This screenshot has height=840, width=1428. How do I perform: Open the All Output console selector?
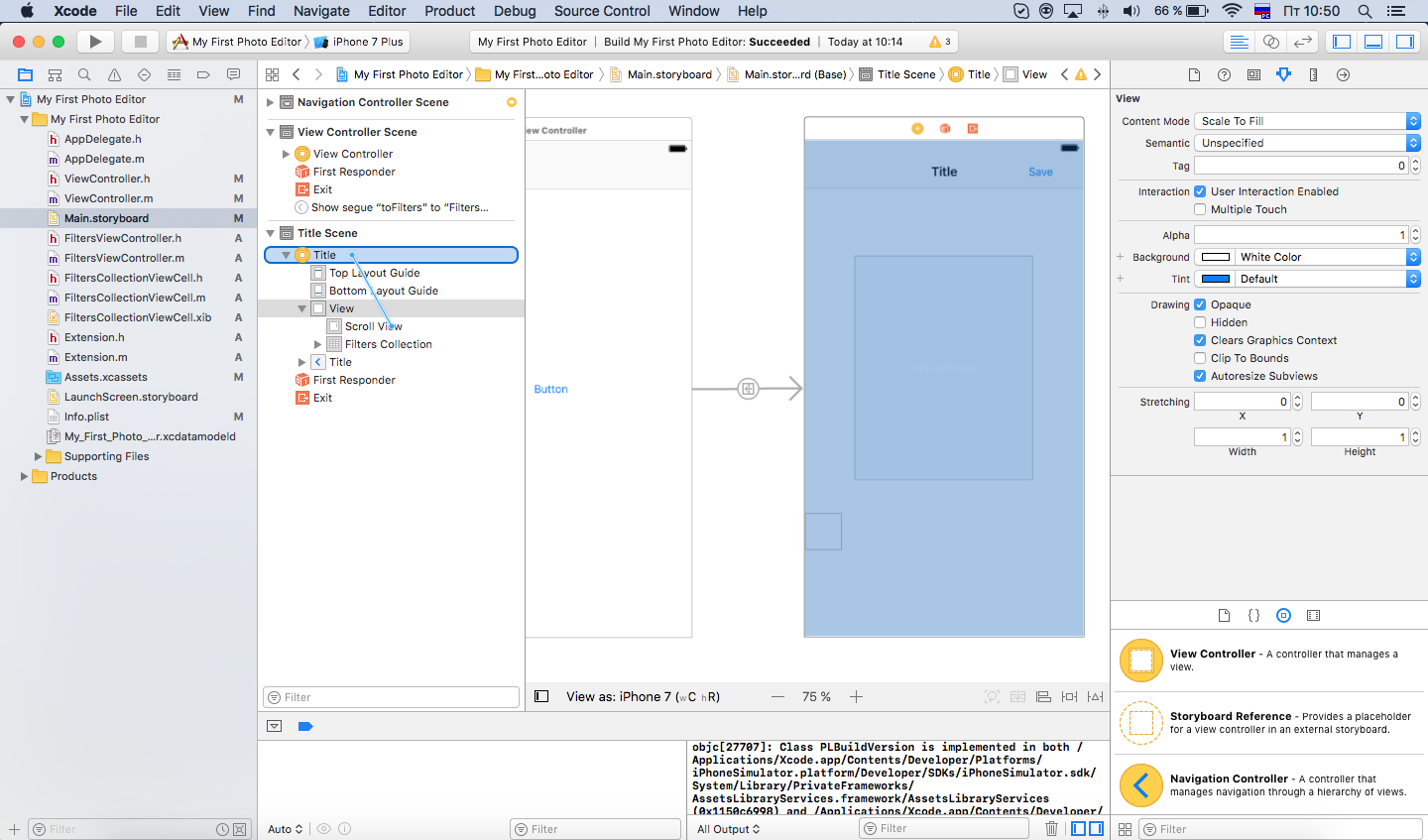coord(729,829)
